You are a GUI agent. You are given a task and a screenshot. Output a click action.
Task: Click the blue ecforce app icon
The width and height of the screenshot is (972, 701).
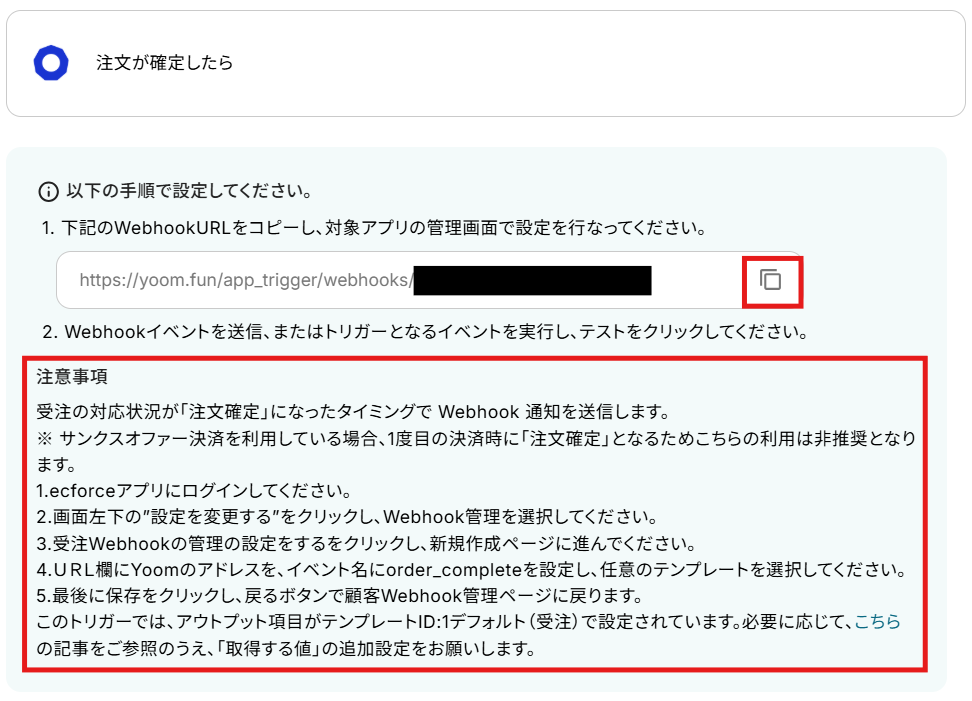[x=51, y=63]
